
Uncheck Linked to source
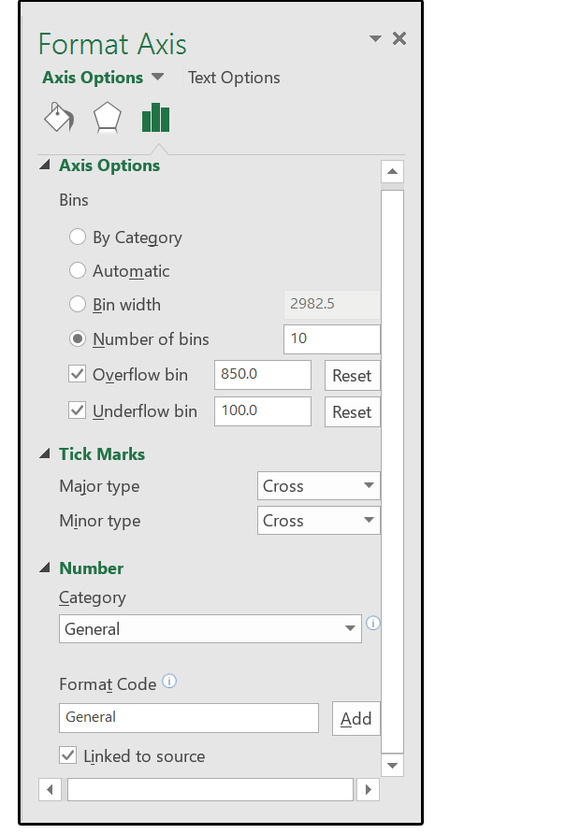pyautogui.click(x=68, y=756)
